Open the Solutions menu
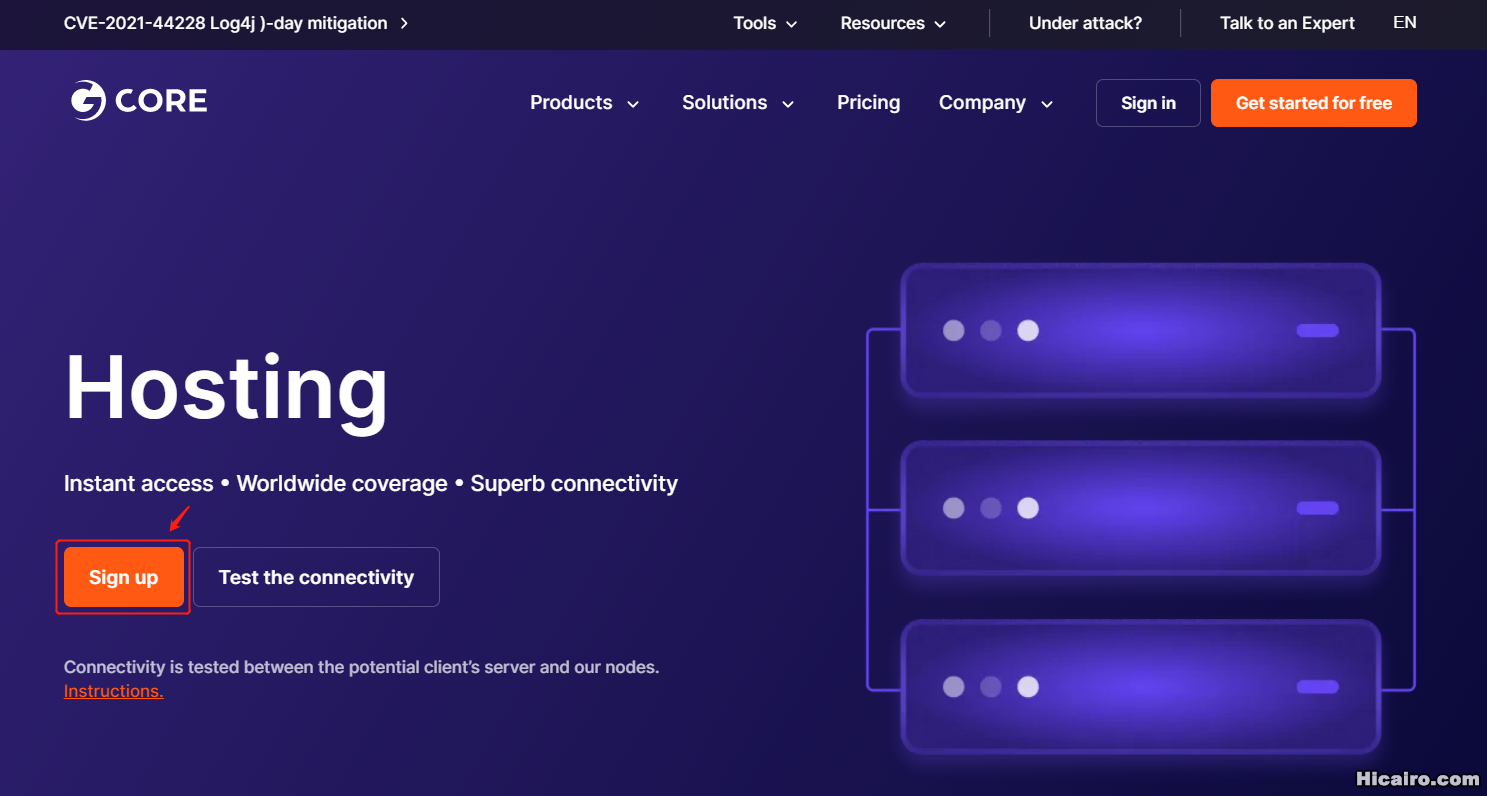The height and width of the screenshot is (796, 1487). (x=724, y=102)
